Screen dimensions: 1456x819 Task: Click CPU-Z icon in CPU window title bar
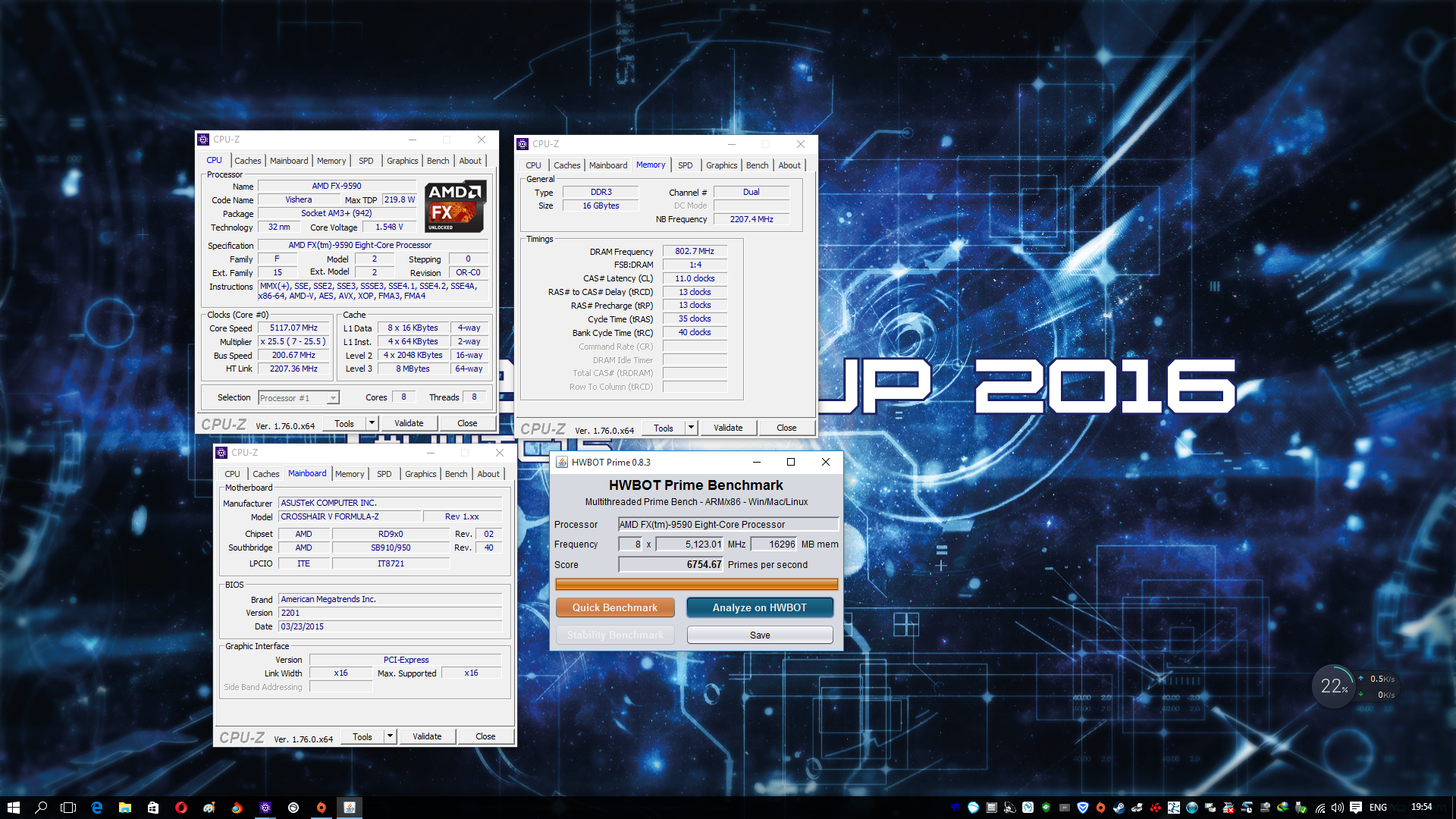click(x=203, y=140)
